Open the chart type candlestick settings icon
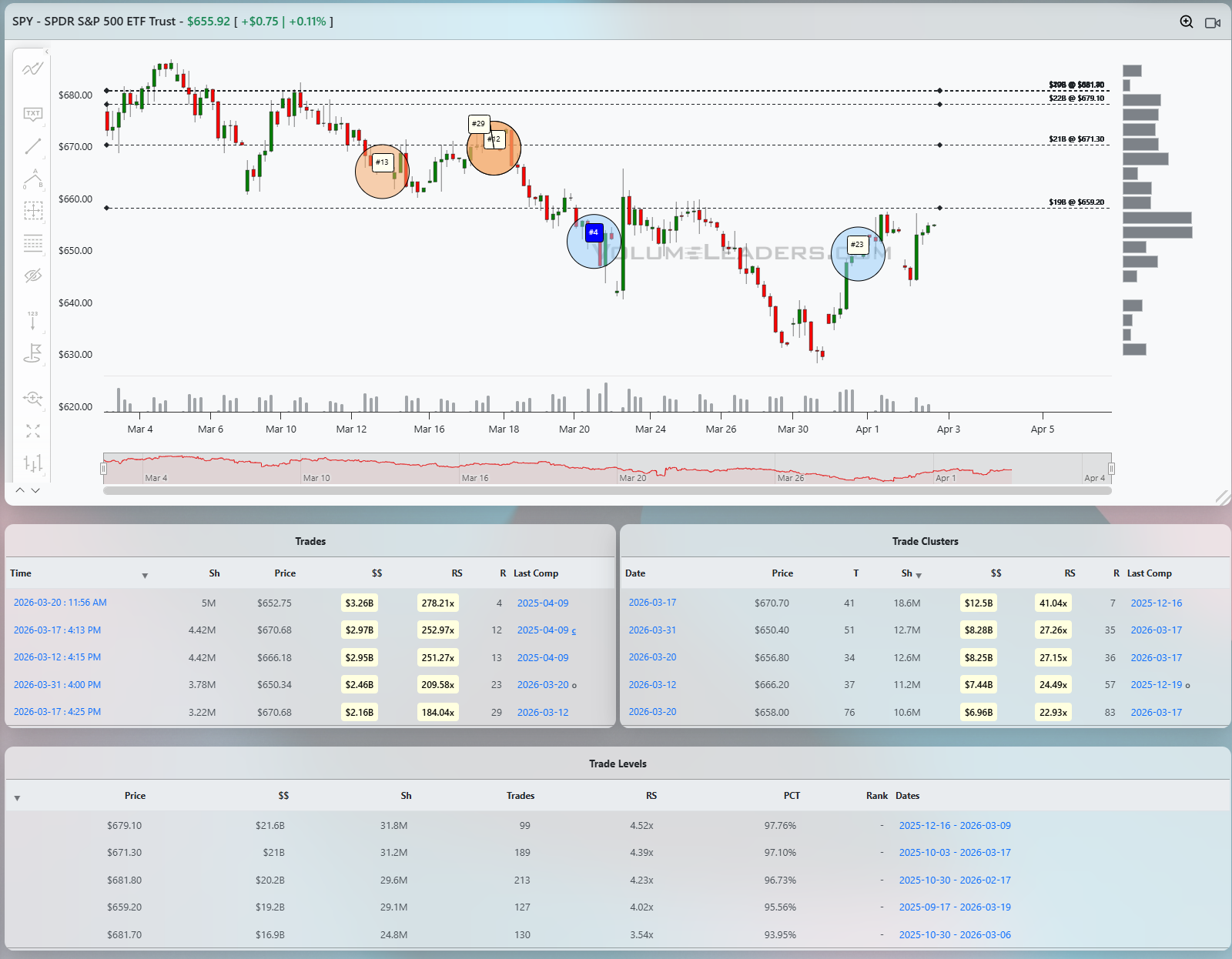Image resolution: width=1232 pixels, height=959 pixels. click(x=32, y=463)
